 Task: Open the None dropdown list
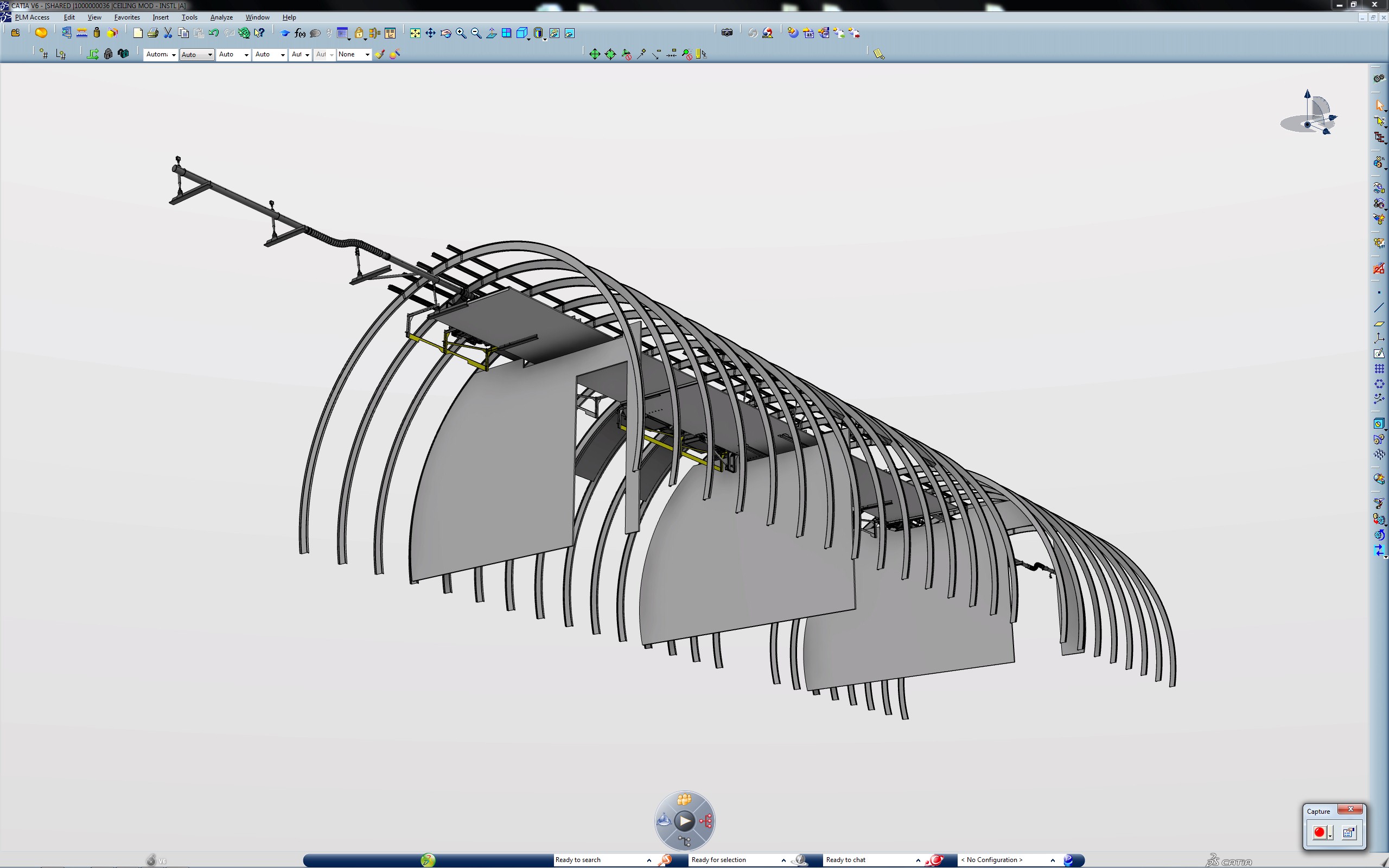point(367,55)
